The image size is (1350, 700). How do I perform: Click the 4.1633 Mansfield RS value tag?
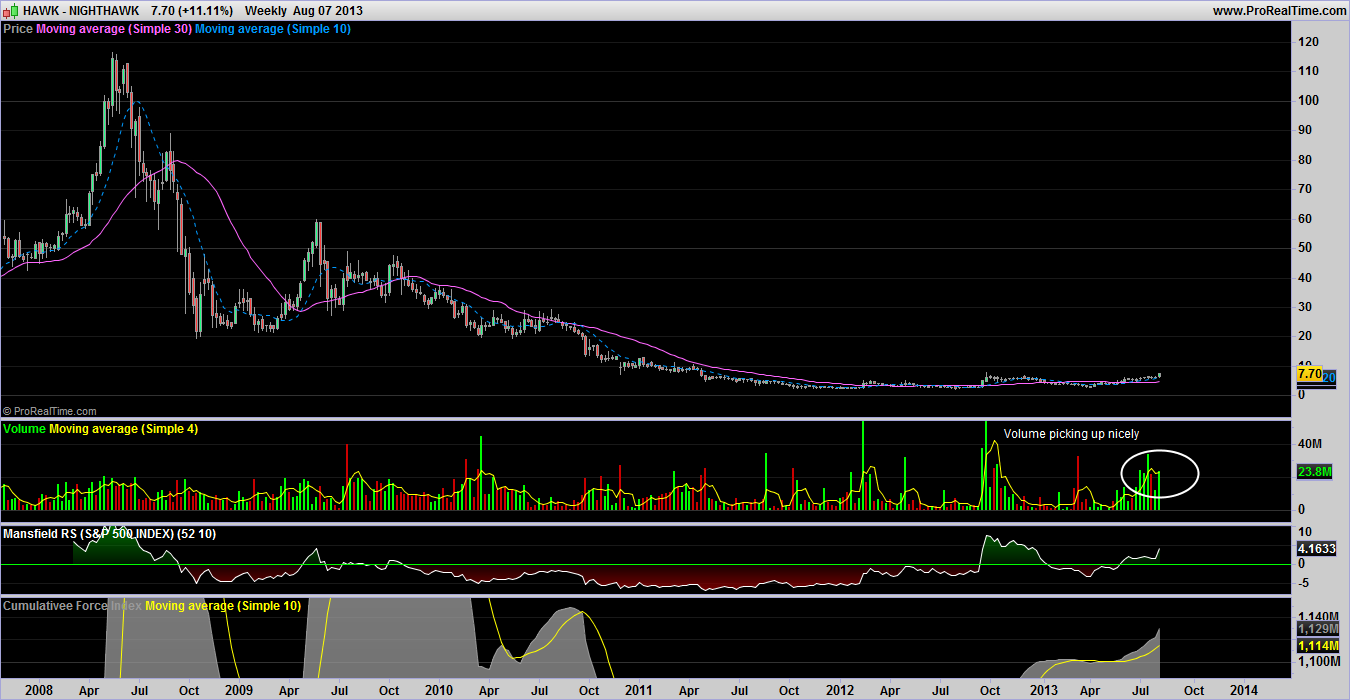(1315, 549)
